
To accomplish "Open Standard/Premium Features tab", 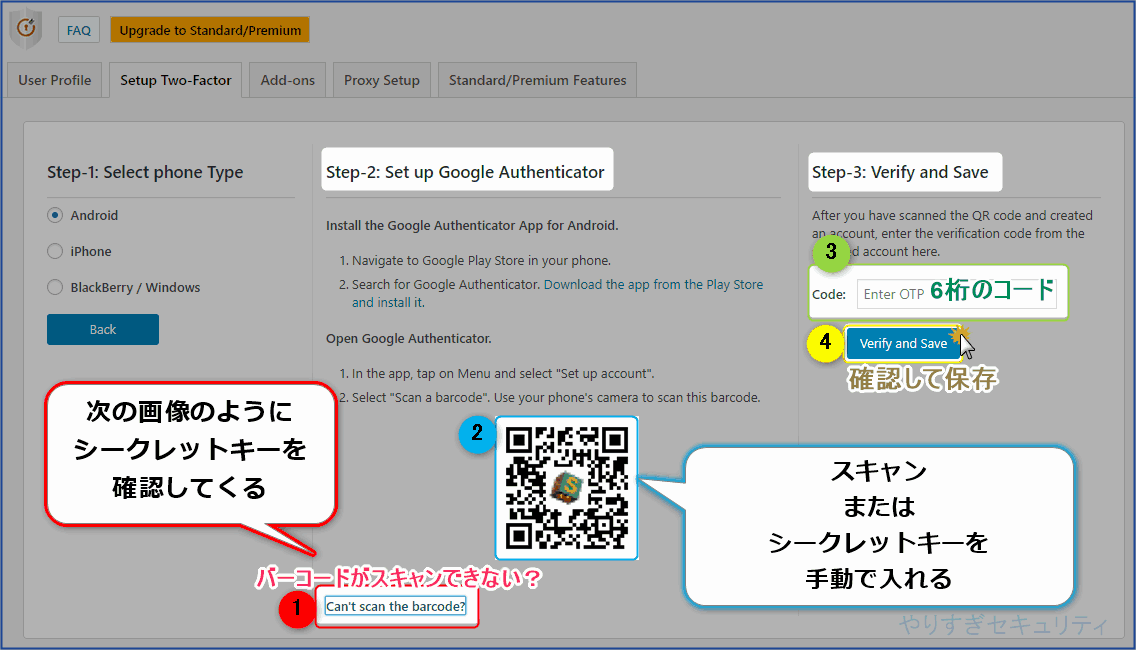I will (x=538, y=80).
